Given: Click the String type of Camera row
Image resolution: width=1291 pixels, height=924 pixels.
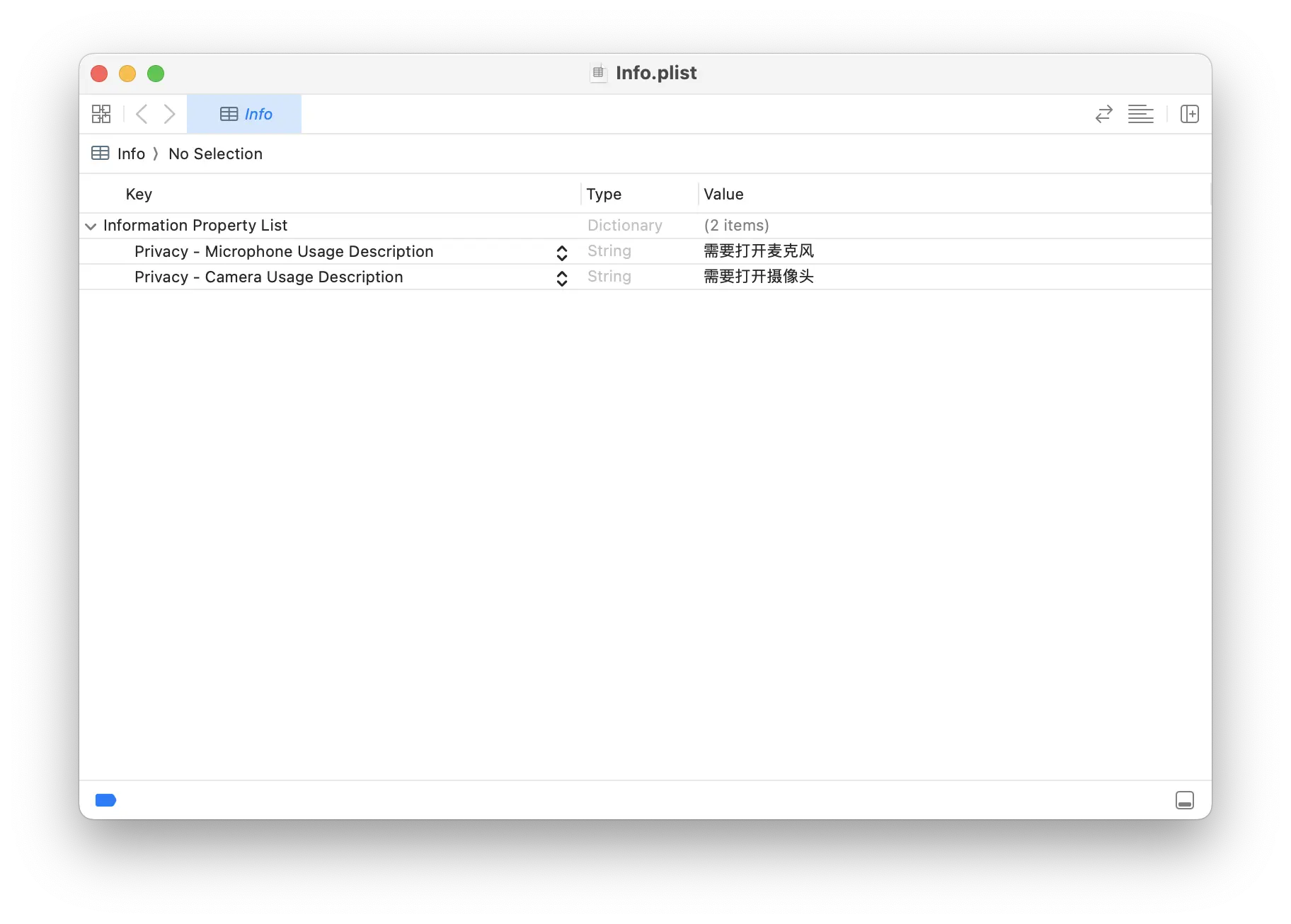Looking at the screenshot, I should [609, 277].
